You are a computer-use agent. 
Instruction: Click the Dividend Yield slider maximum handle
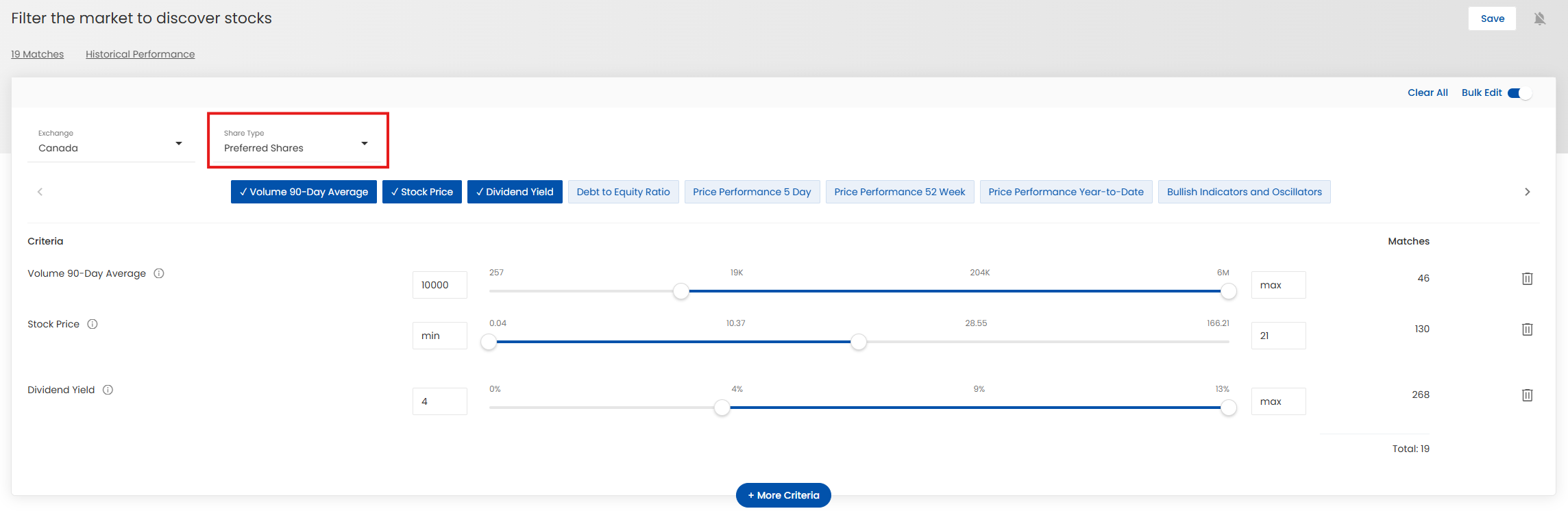(x=1229, y=408)
